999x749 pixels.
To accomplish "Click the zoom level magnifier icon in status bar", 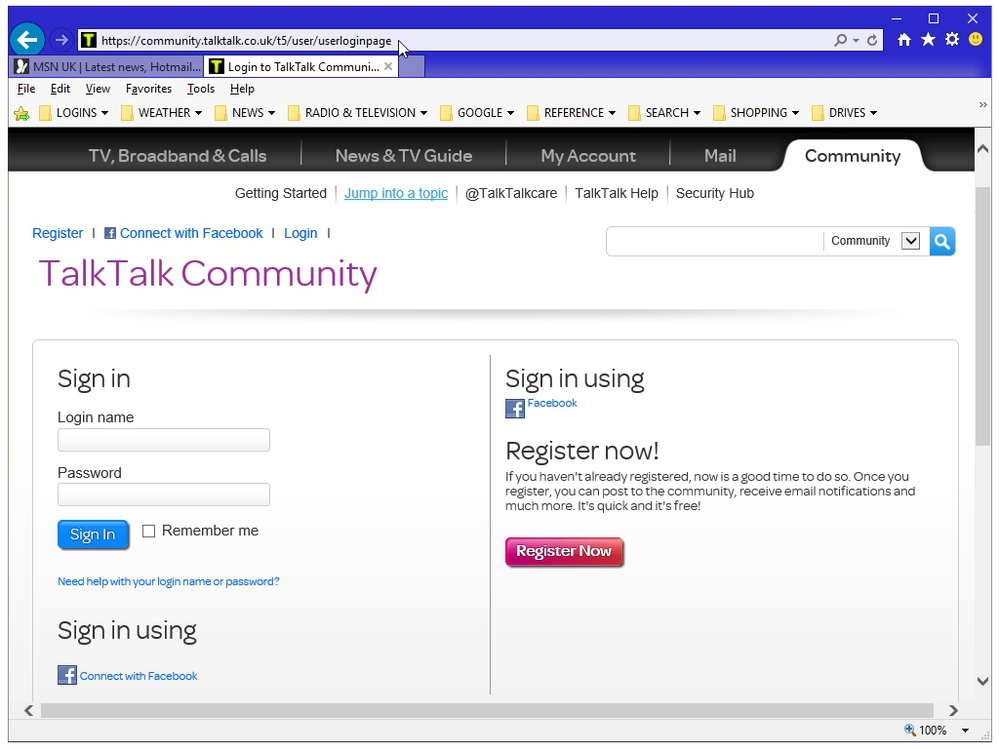I will click(910, 730).
